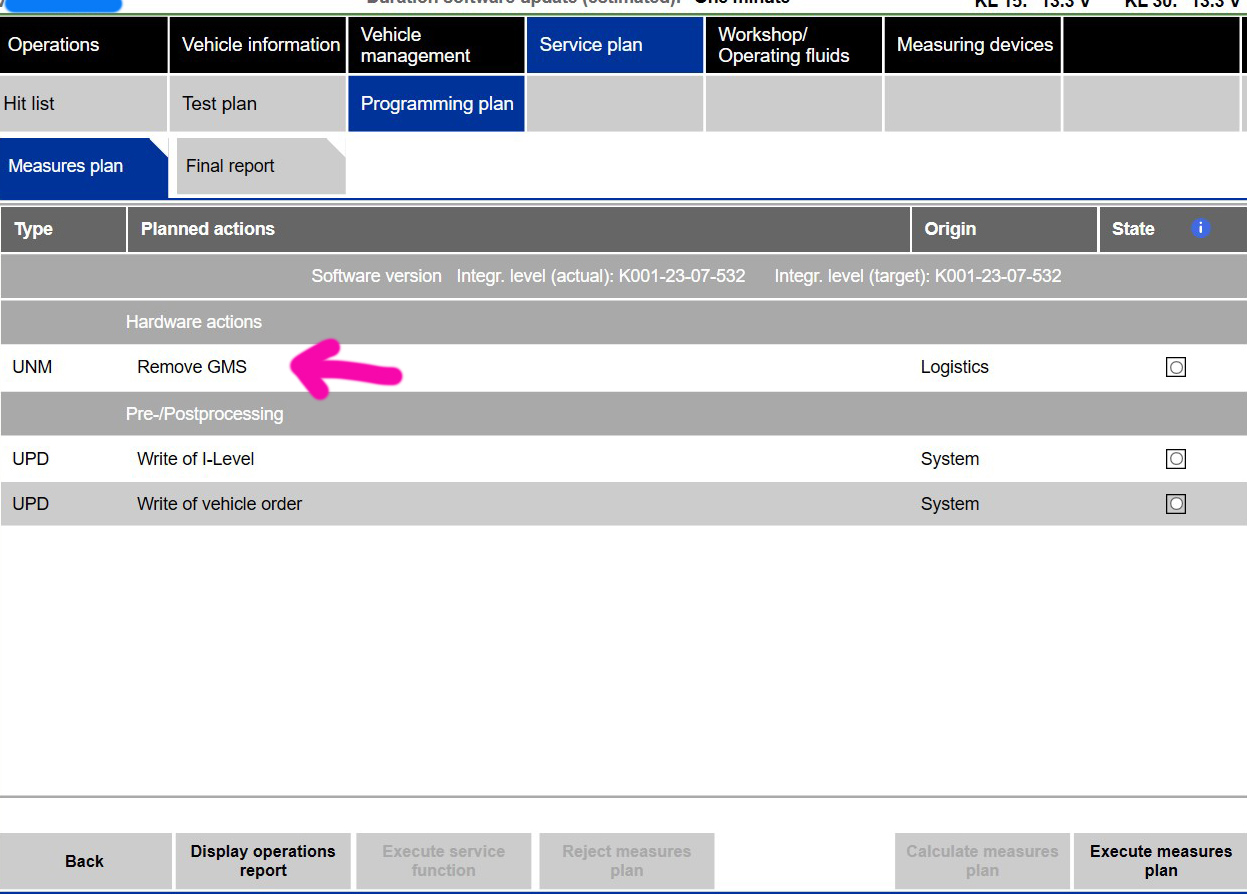
Task: Select the Service plan tab
Action: (614, 45)
